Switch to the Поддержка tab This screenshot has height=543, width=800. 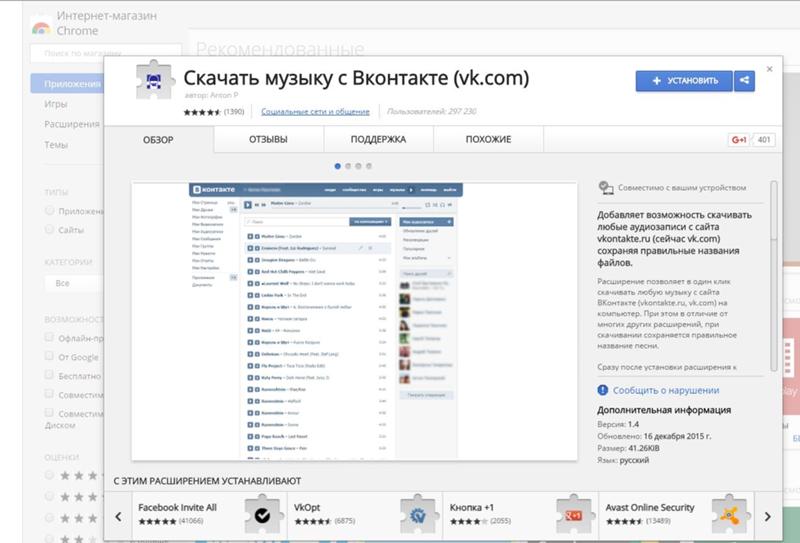378,139
